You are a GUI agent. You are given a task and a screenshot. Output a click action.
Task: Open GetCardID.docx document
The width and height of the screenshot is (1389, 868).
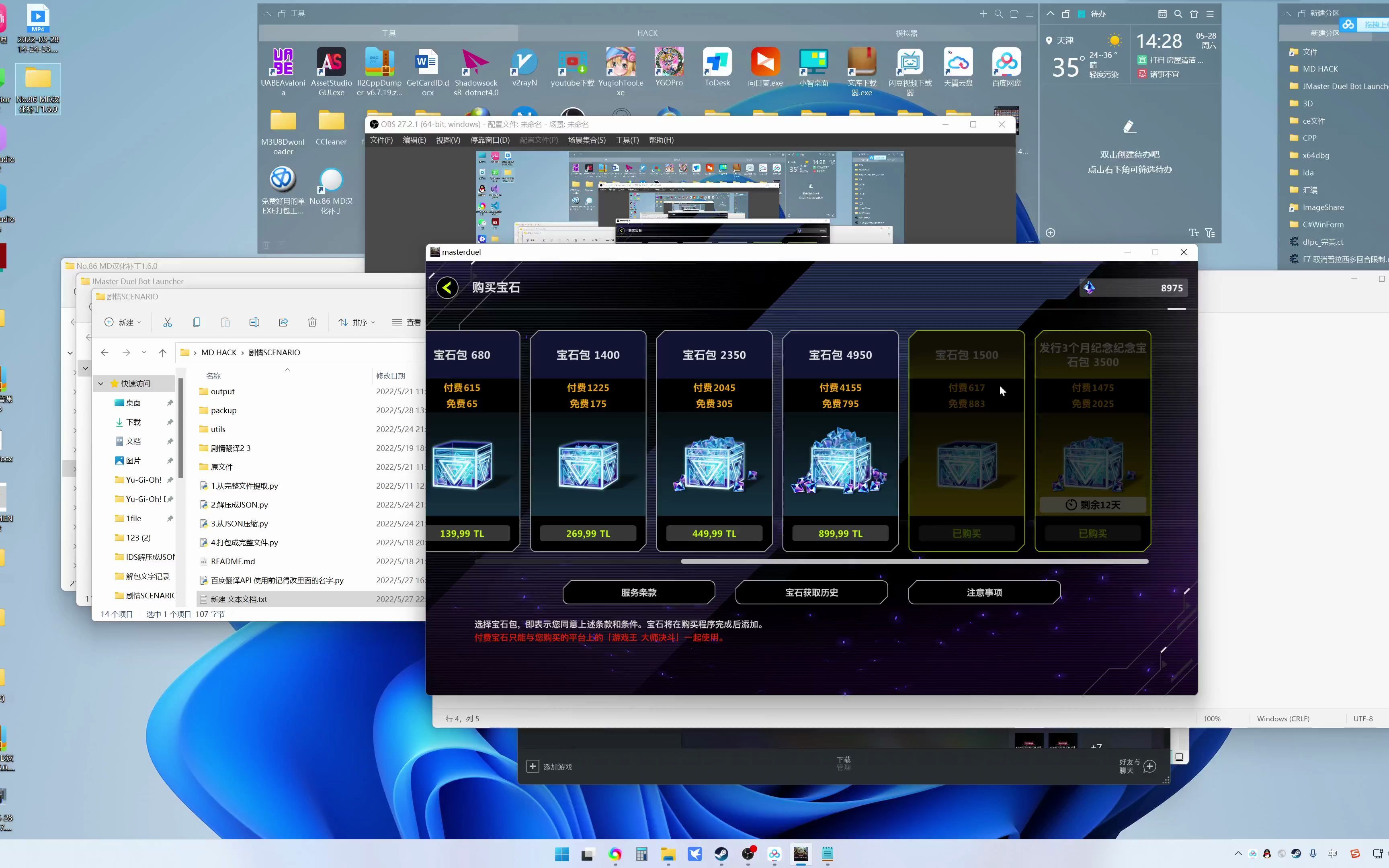coord(428,71)
